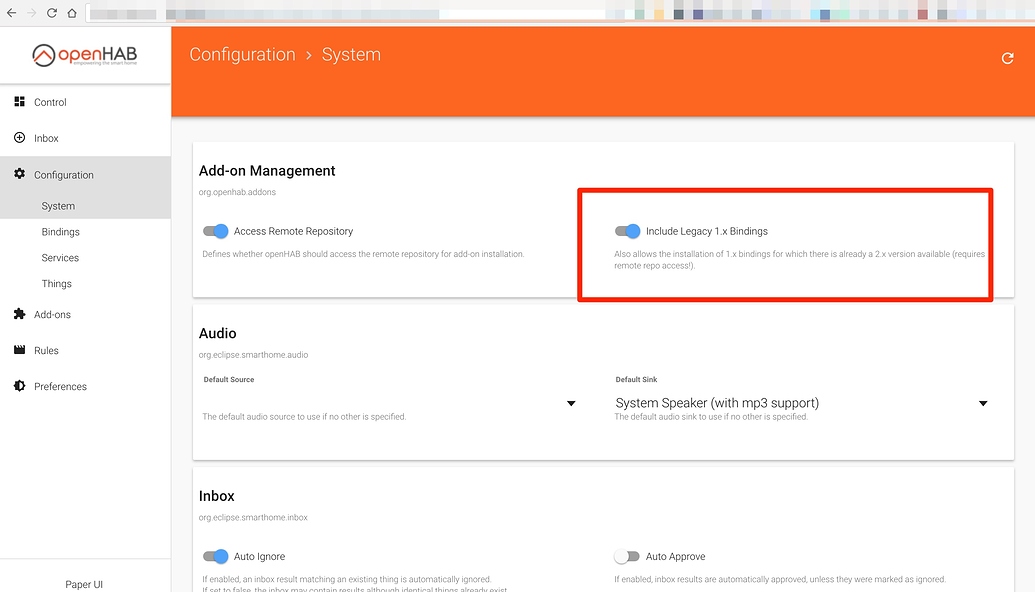The image size is (1035, 592).
Task: Click the Add-ons puzzle piece icon
Action: 19,314
